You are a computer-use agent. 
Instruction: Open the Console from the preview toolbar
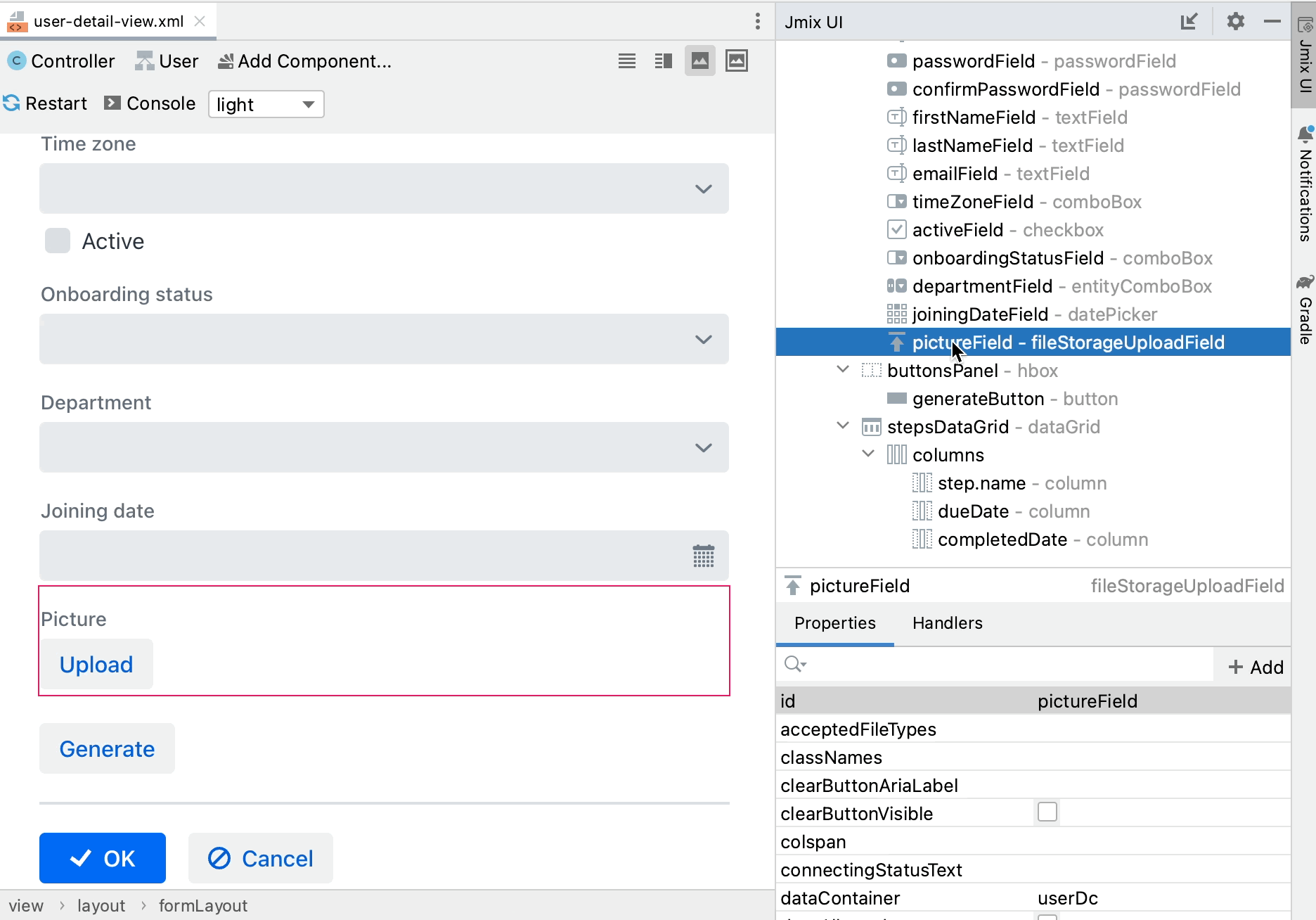click(150, 103)
